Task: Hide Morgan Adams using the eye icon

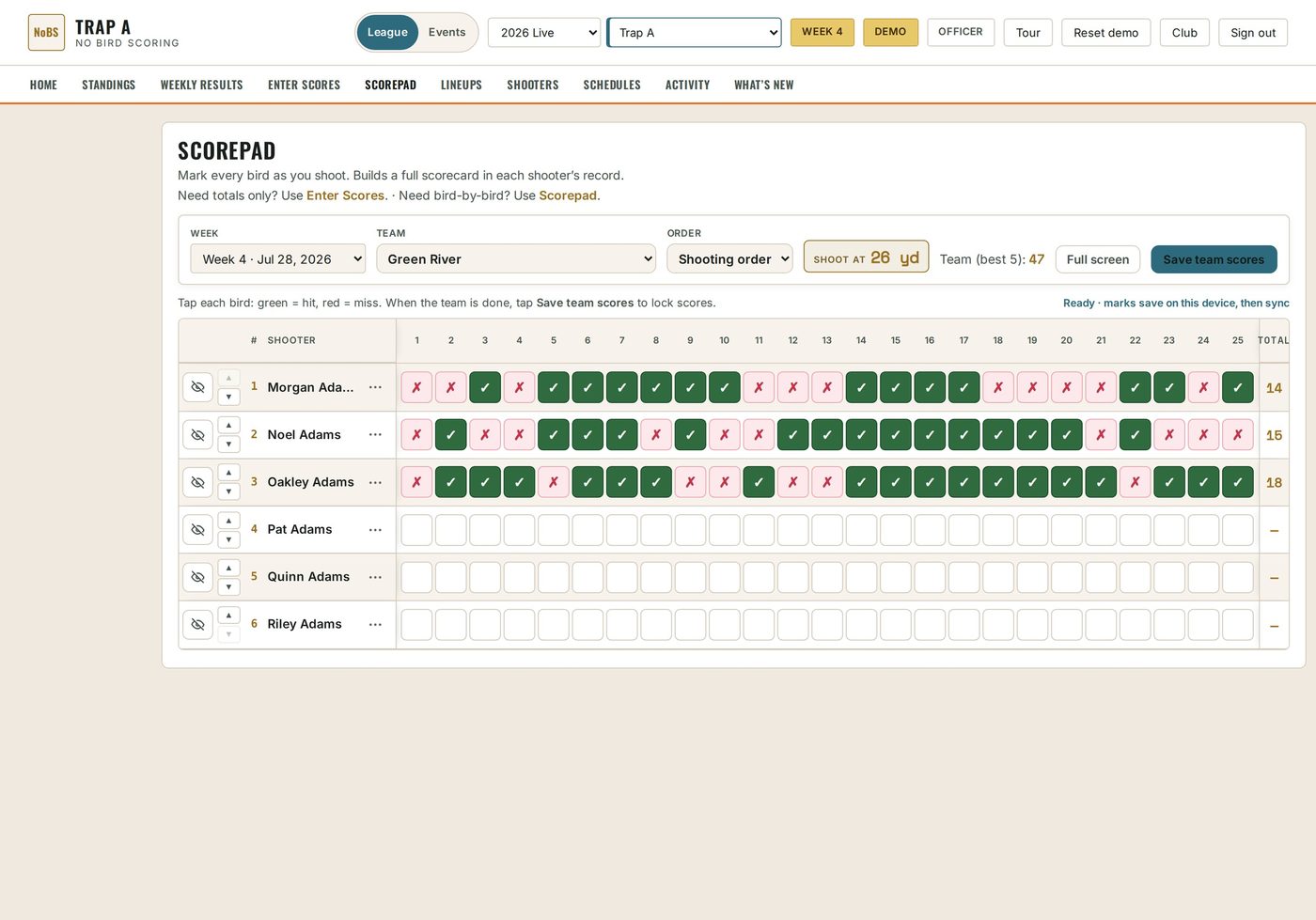Action: [x=197, y=387]
